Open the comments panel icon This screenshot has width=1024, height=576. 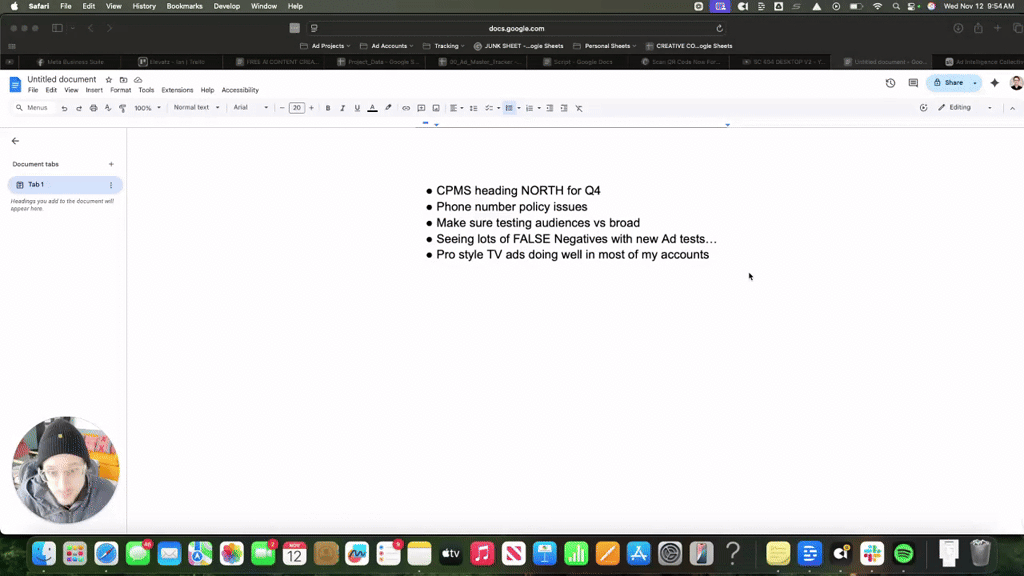coord(913,83)
